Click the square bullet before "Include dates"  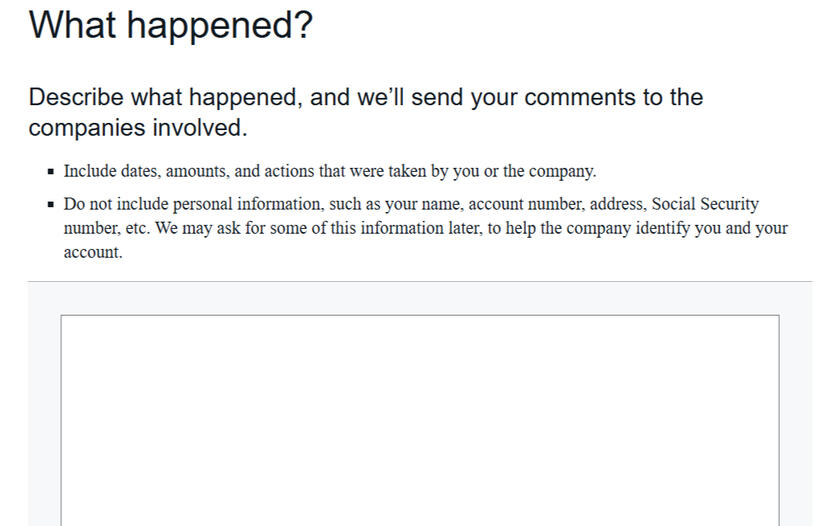point(49,172)
